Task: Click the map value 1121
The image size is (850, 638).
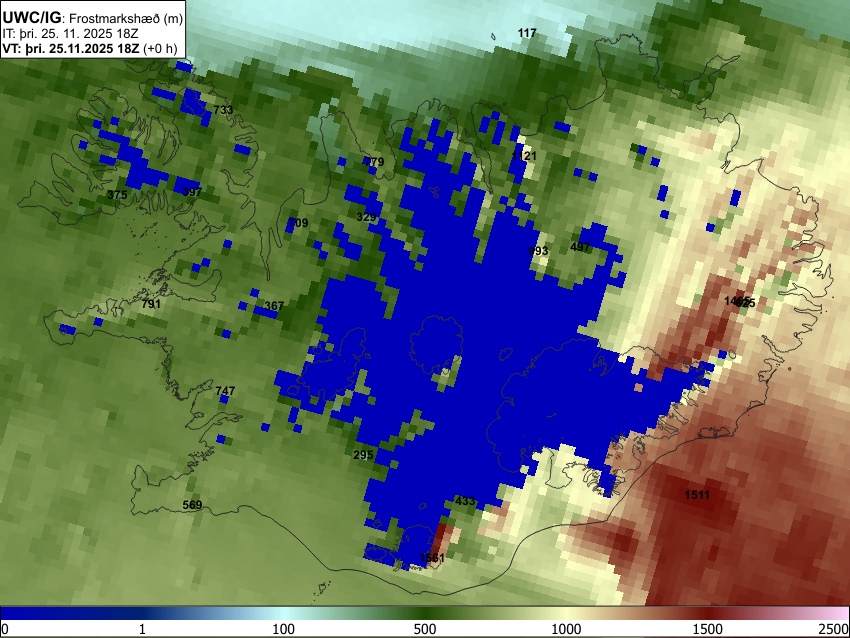Action: pyautogui.click(x=524, y=156)
